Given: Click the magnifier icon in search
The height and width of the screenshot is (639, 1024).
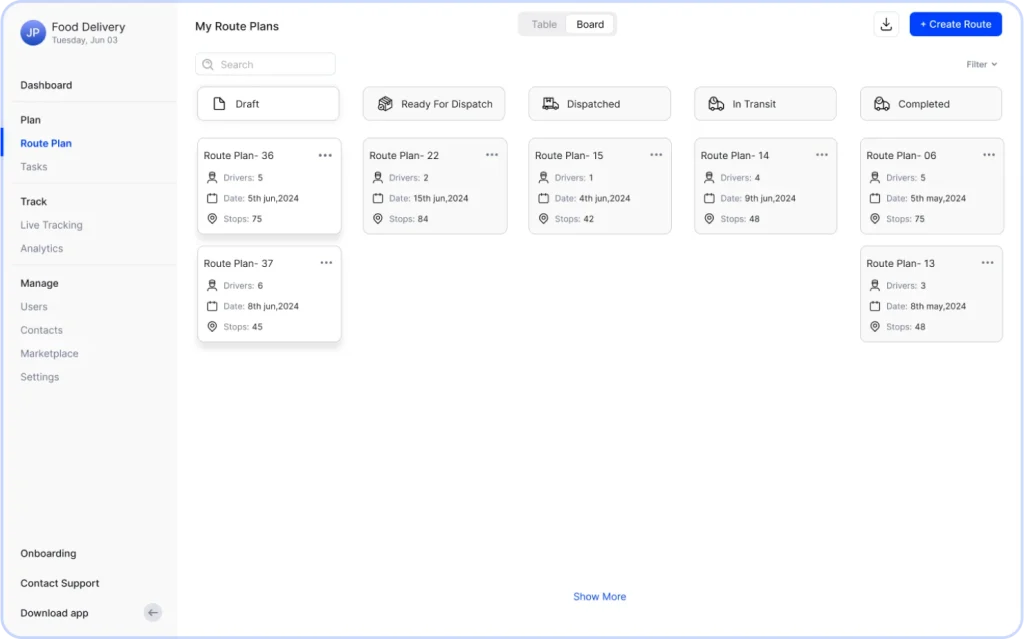Looking at the screenshot, I should [x=208, y=64].
